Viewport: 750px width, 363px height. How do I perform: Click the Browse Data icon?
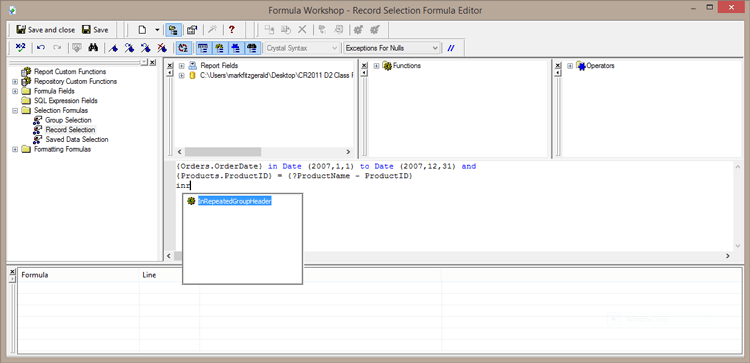pyautogui.click(x=77, y=47)
